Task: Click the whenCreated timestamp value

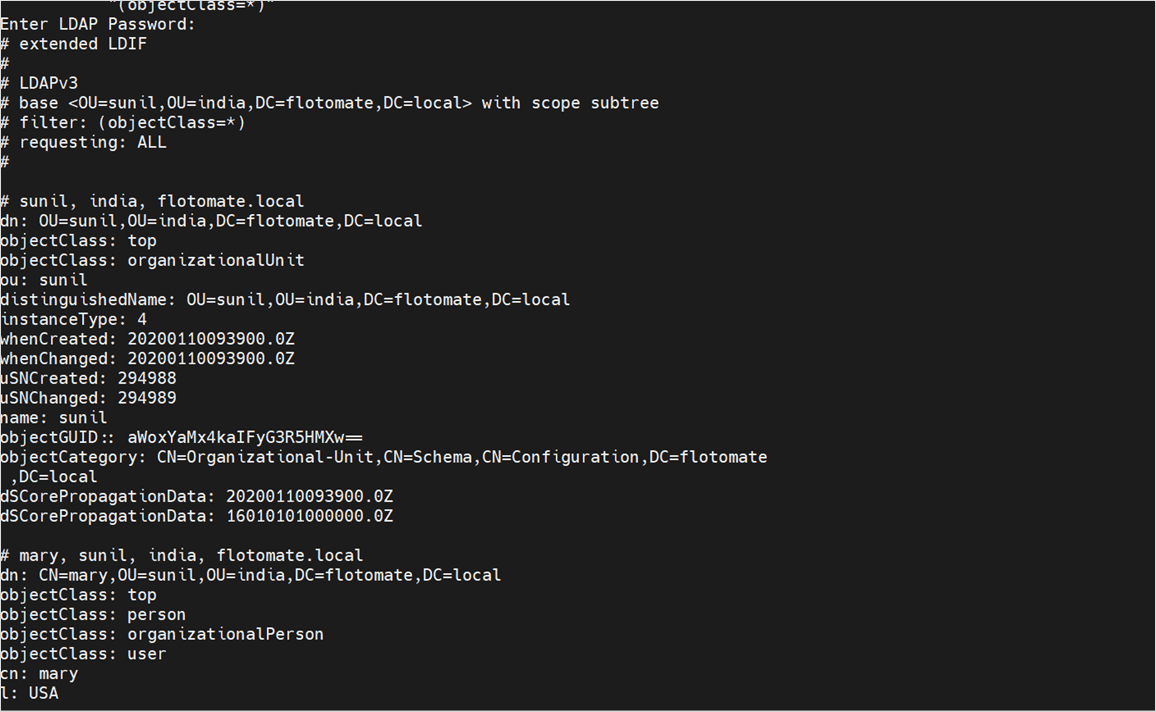Action: click(x=211, y=339)
